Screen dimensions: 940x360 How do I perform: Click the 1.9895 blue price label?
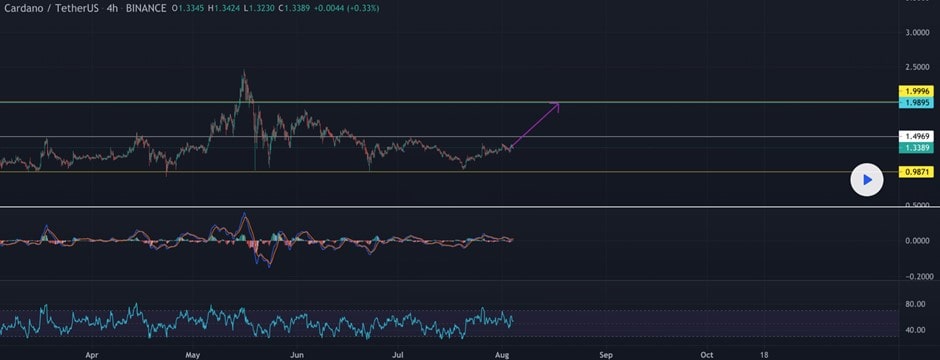click(x=916, y=103)
